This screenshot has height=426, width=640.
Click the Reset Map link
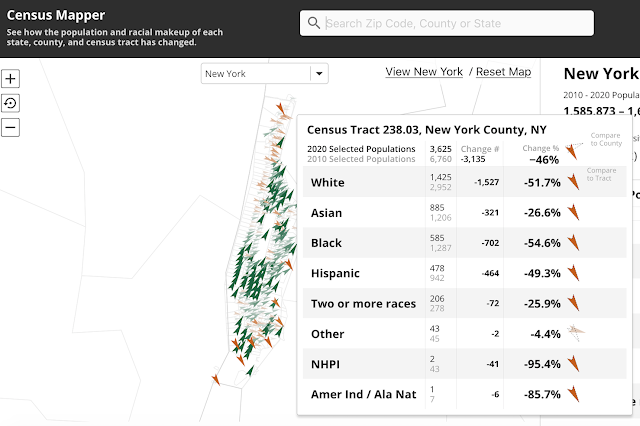(x=503, y=72)
